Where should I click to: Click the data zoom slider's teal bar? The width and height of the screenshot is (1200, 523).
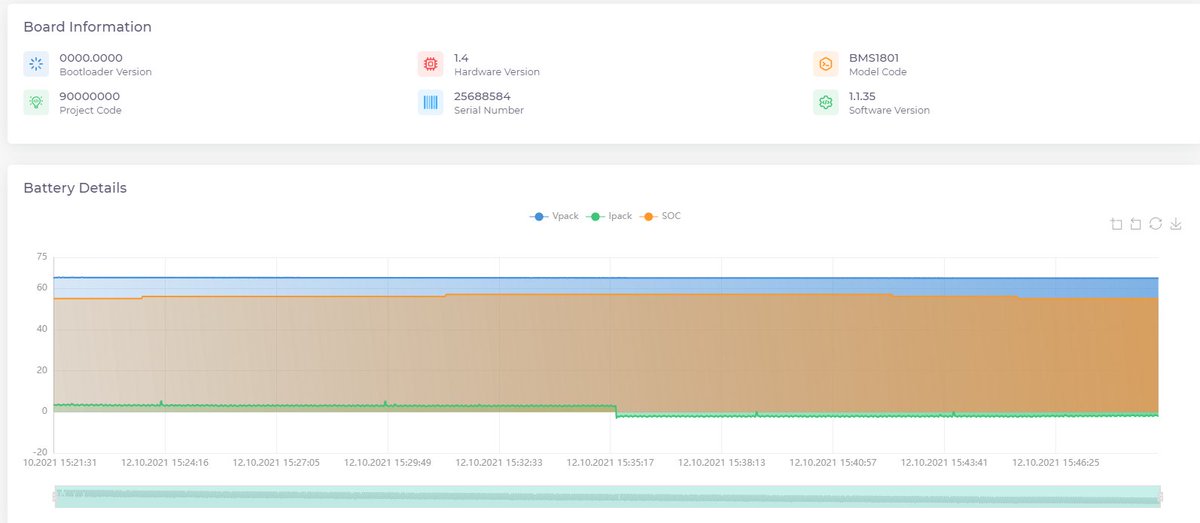point(607,496)
